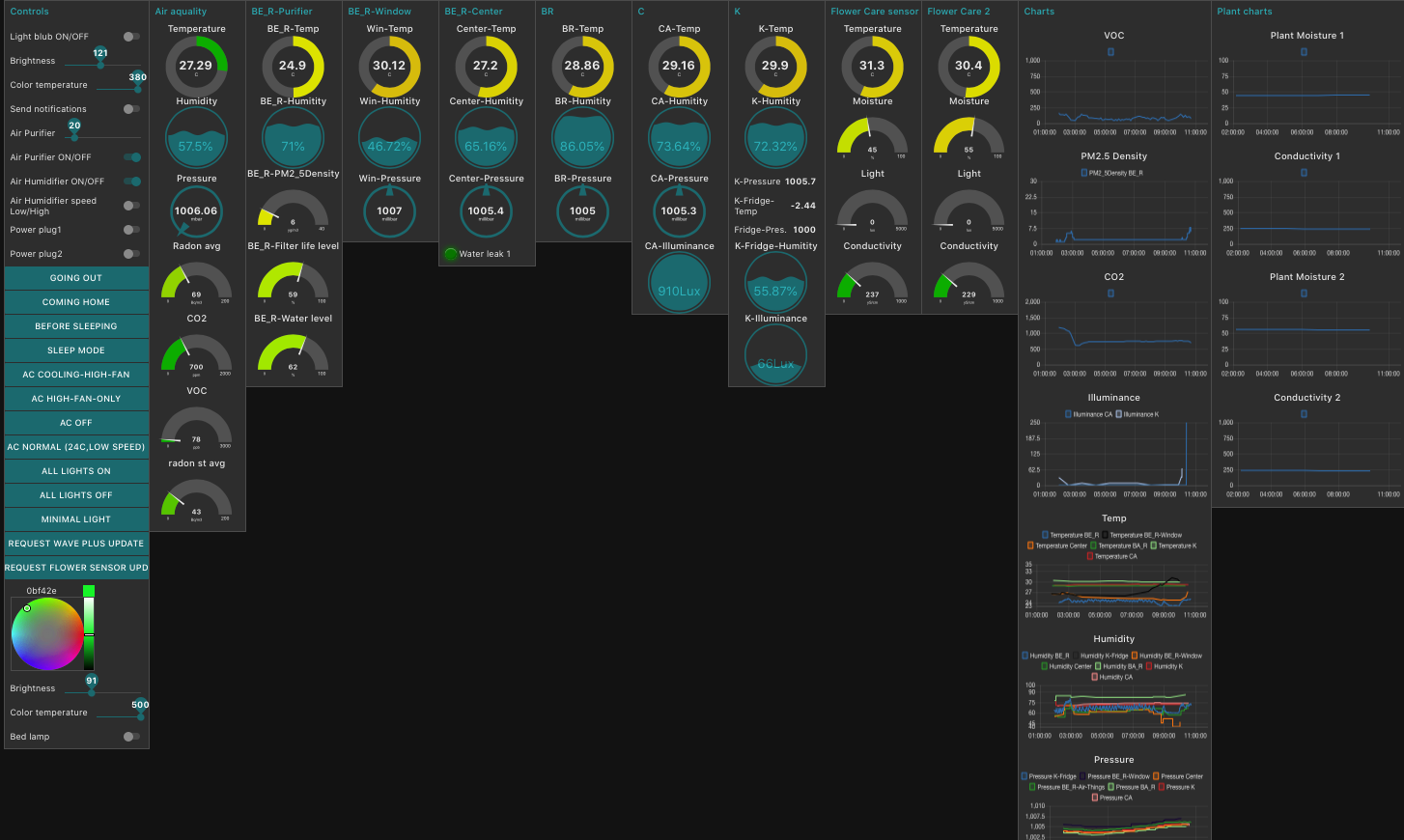
Task: Click the BE_R-Water level gauge
Action: point(293,354)
